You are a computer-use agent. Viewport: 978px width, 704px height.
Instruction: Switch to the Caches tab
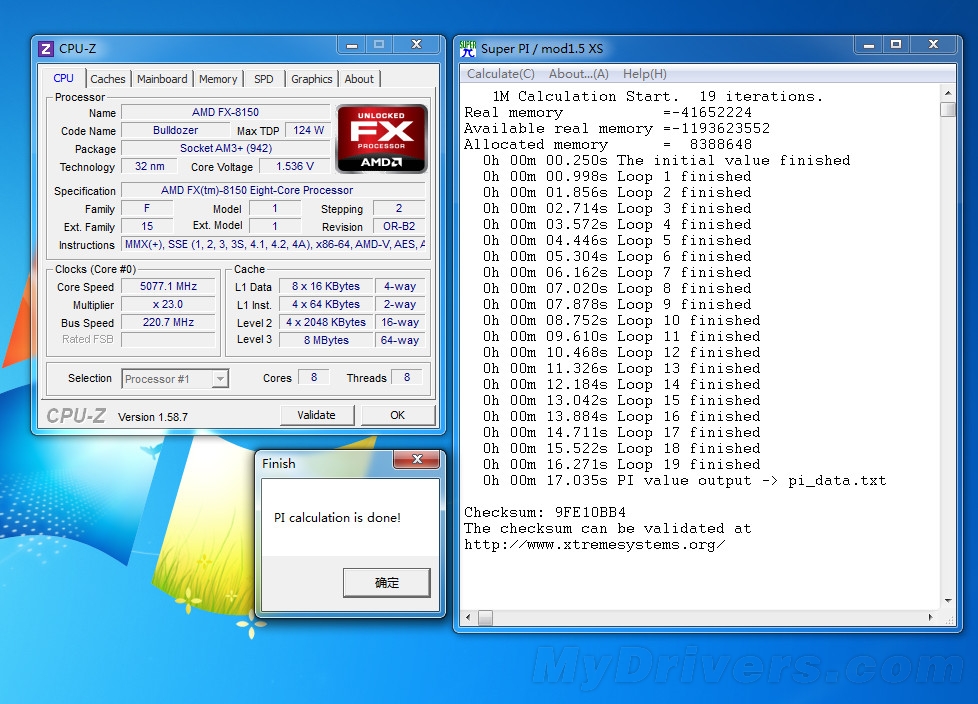click(x=108, y=79)
